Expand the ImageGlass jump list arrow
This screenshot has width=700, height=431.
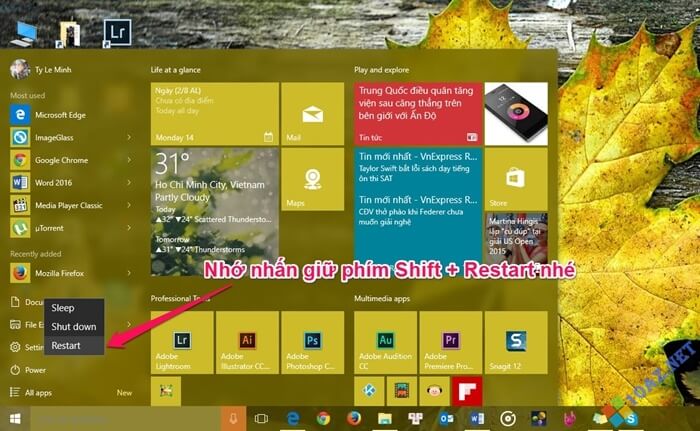[x=129, y=137]
